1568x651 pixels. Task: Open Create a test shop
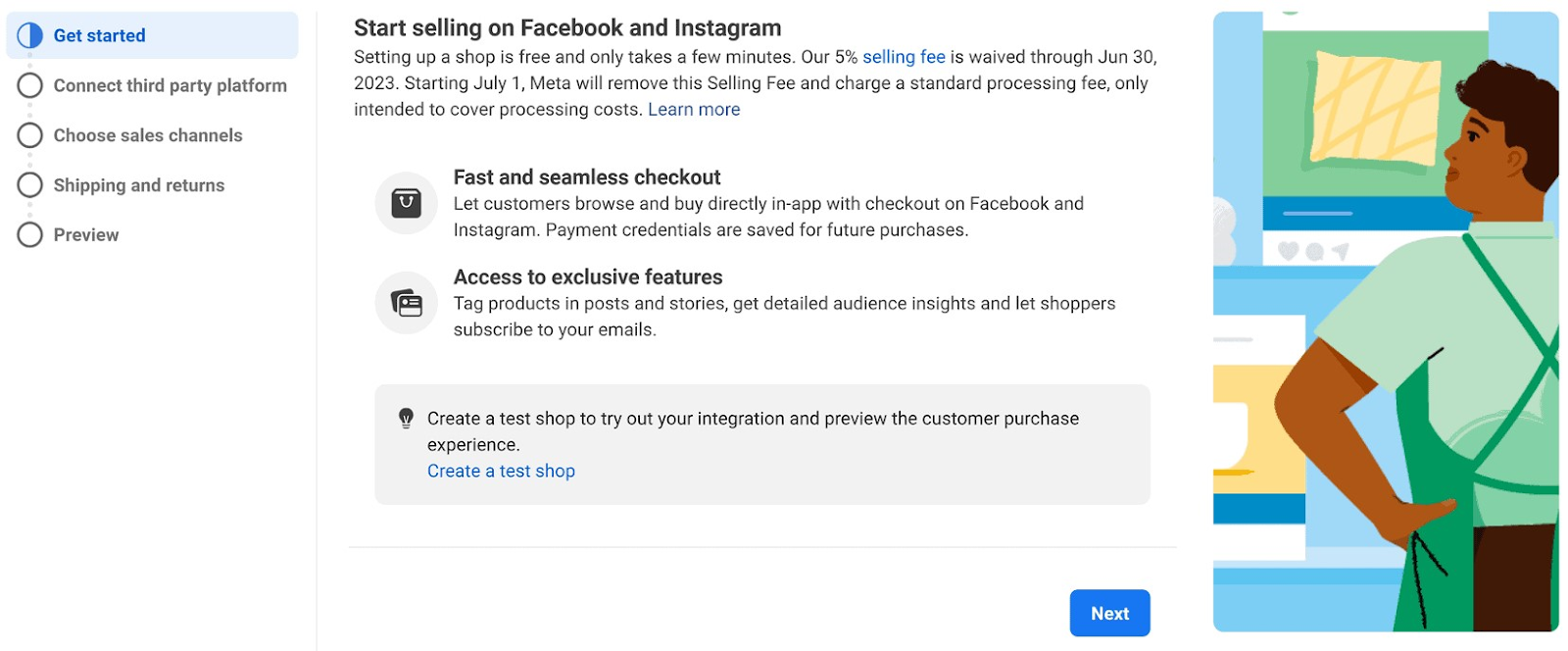coord(500,471)
